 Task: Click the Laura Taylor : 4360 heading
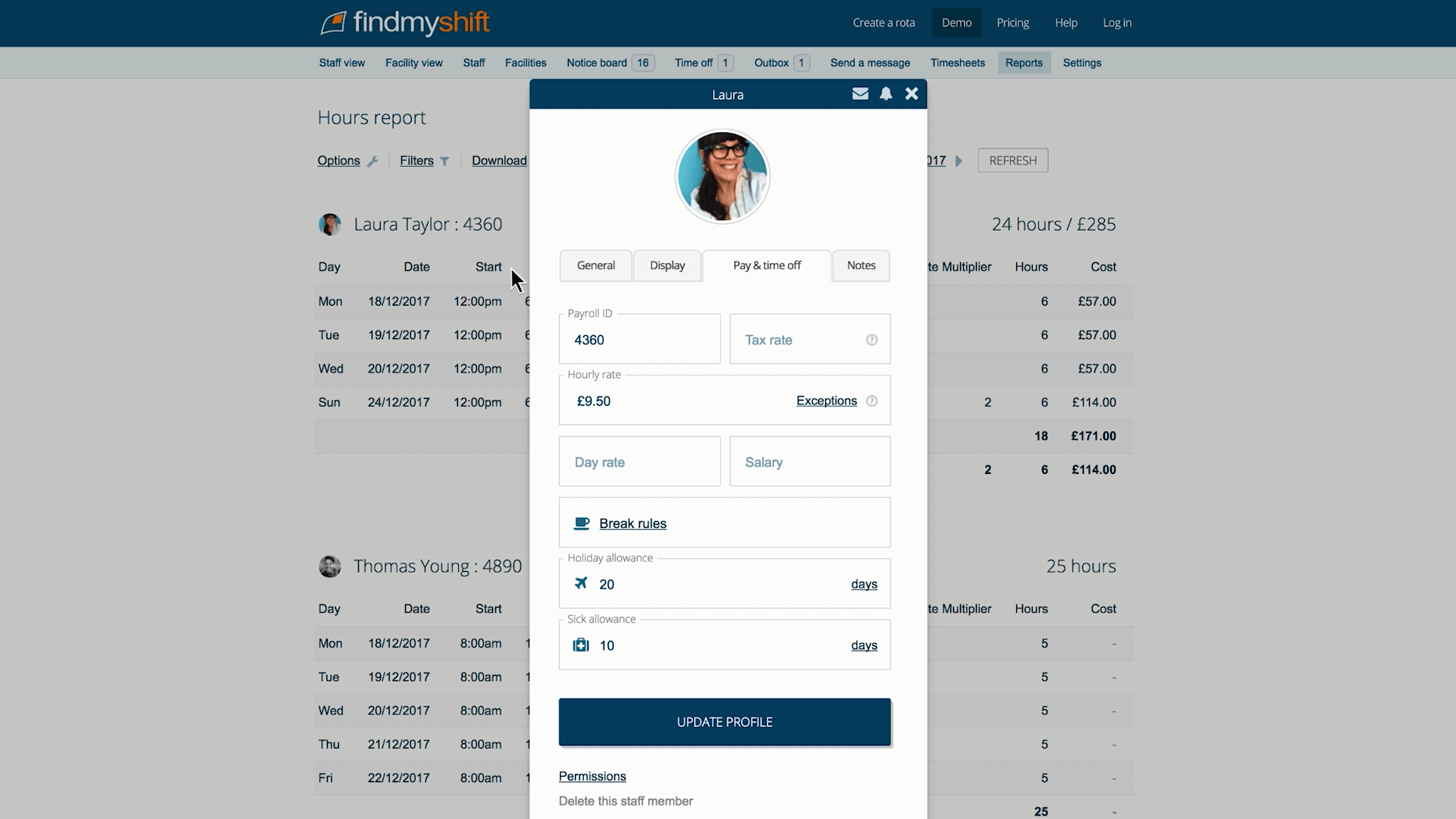pos(428,224)
